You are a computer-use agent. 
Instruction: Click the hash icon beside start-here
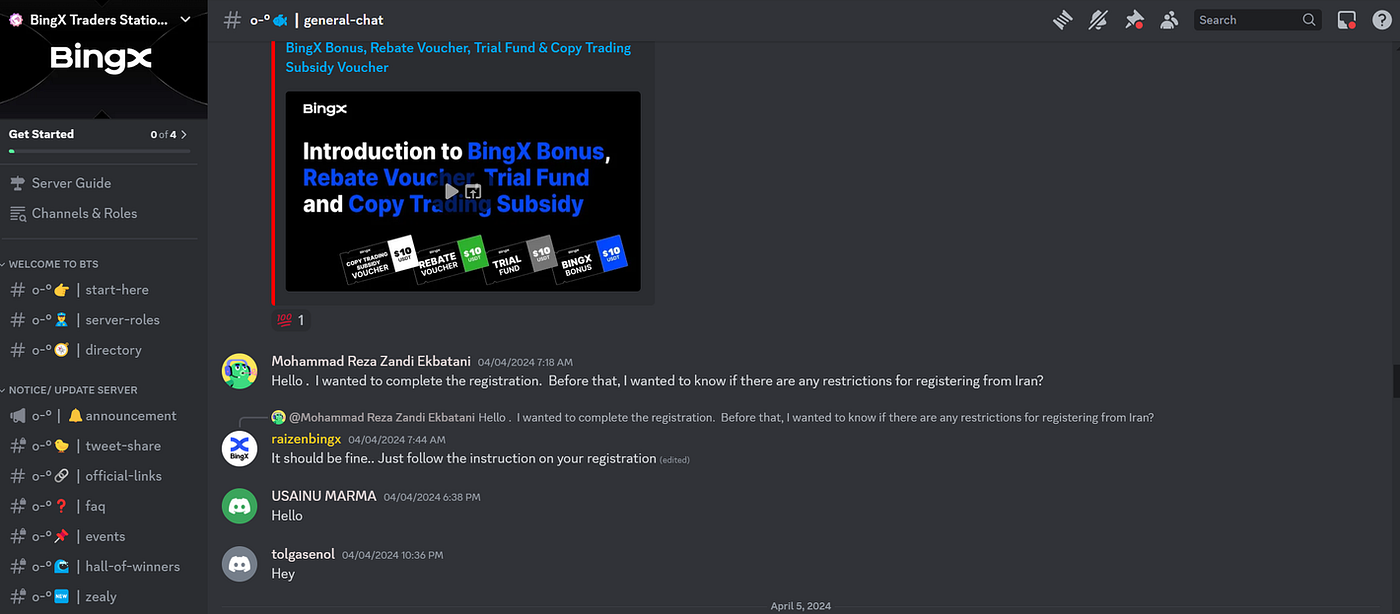point(18,290)
